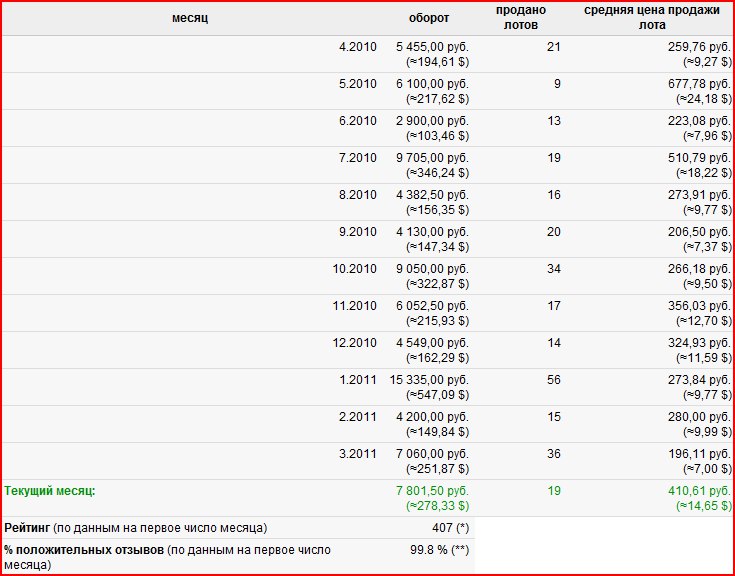Click average price 196,11 руб.
The width and height of the screenshot is (735, 576).
(x=699, y=454)
